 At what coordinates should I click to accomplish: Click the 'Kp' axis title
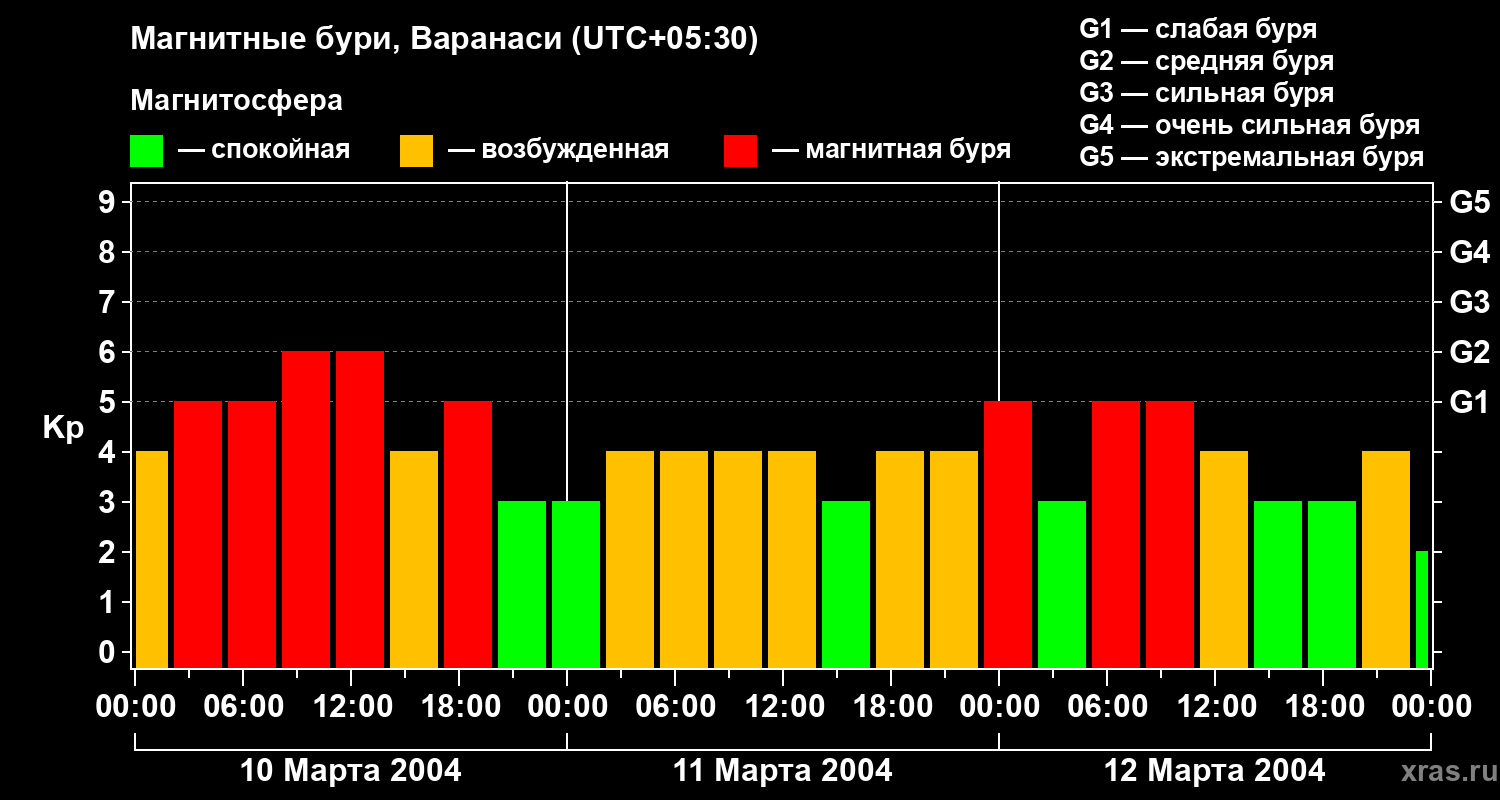coord(63,428)
